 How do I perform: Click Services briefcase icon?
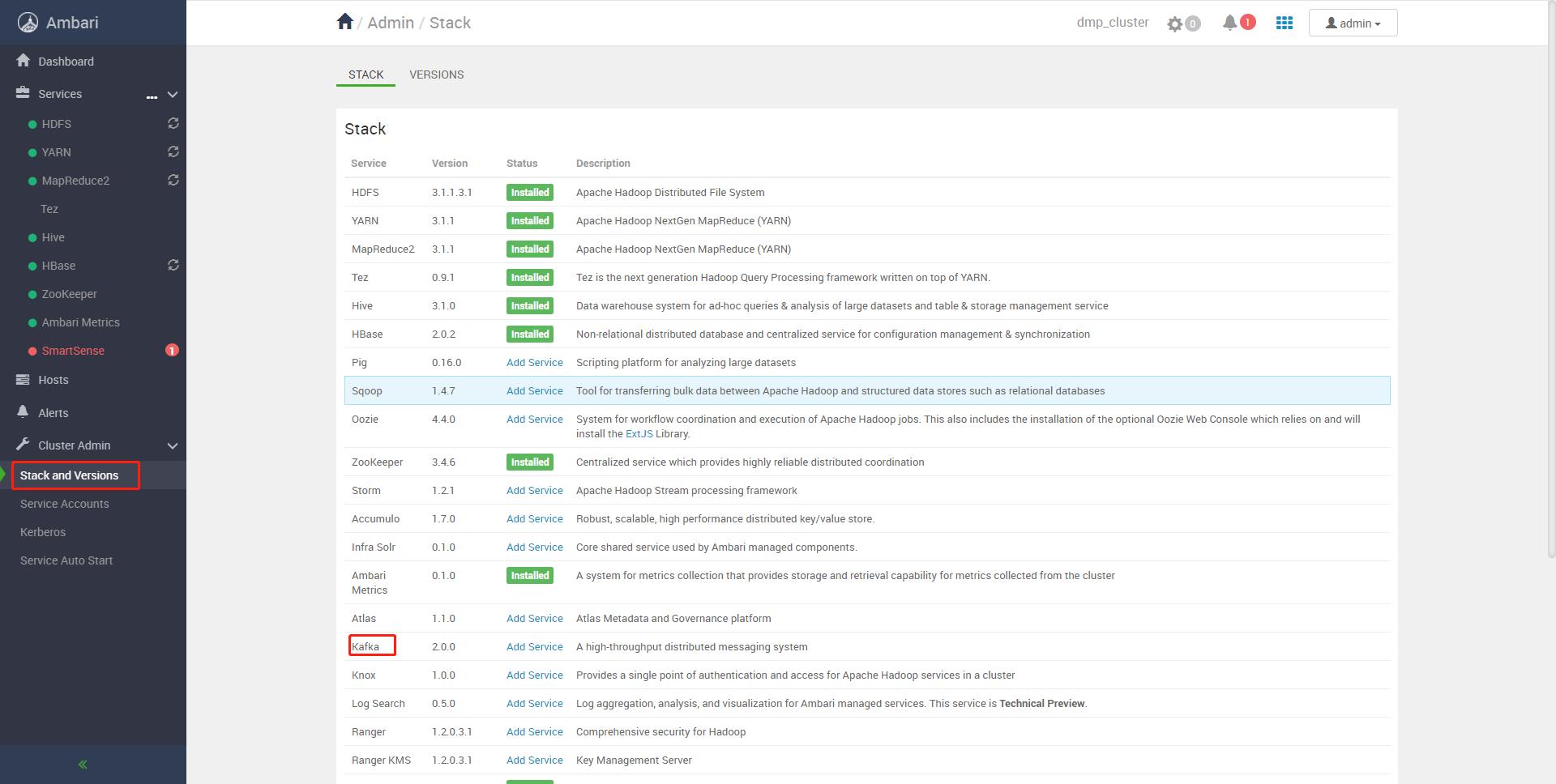click(23, 93)
